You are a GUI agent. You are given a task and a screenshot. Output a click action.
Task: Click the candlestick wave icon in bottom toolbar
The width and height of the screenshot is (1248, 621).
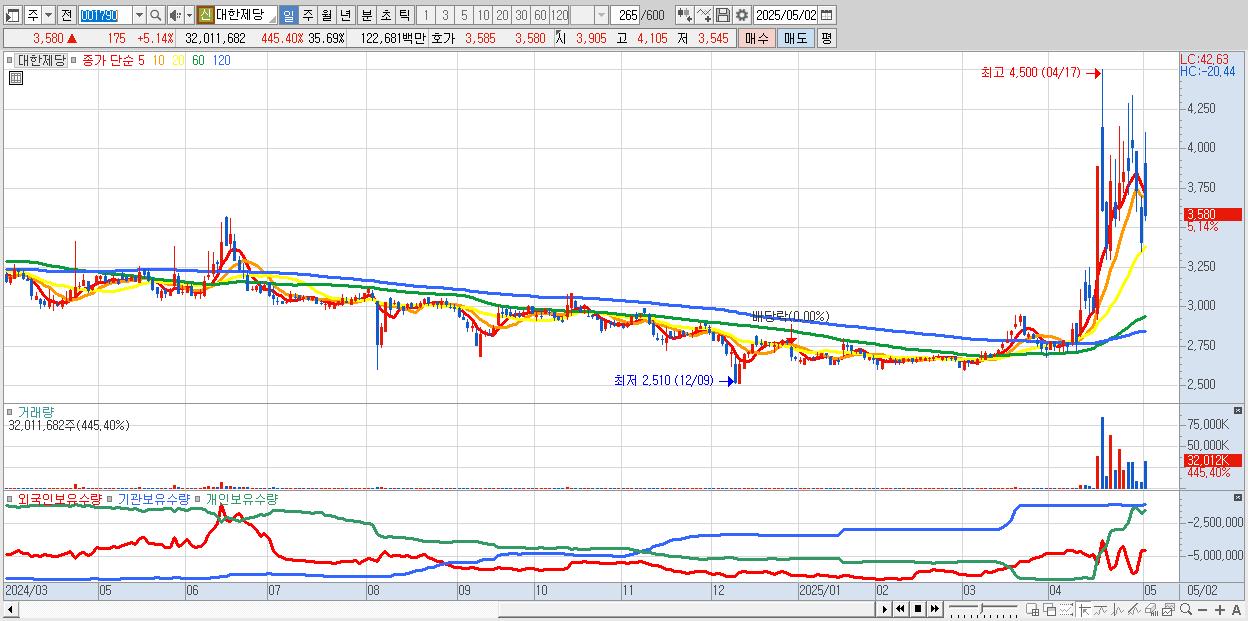pos(1118,609)
